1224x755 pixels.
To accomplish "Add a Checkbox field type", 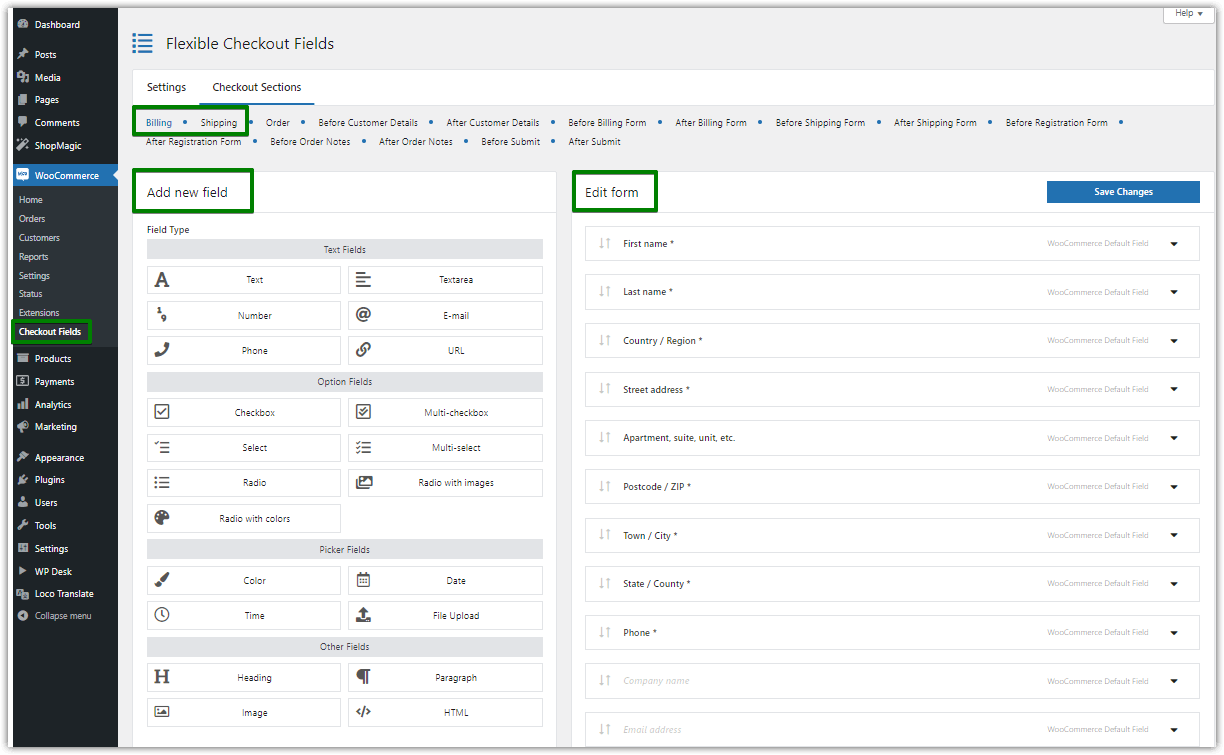I will pyautogui.click(x=244, y=412).
